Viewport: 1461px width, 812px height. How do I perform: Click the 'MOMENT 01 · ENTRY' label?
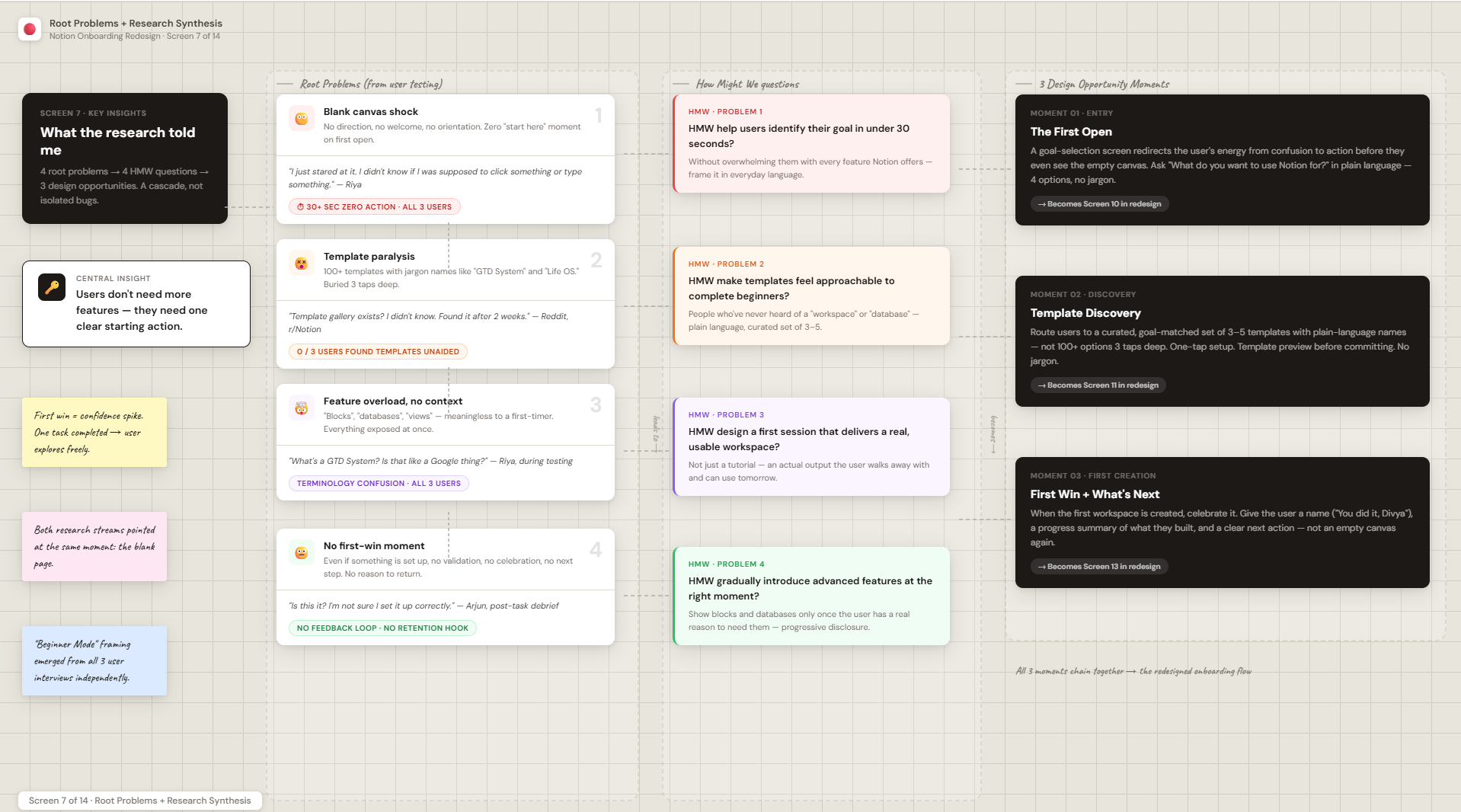(1071, 113)
